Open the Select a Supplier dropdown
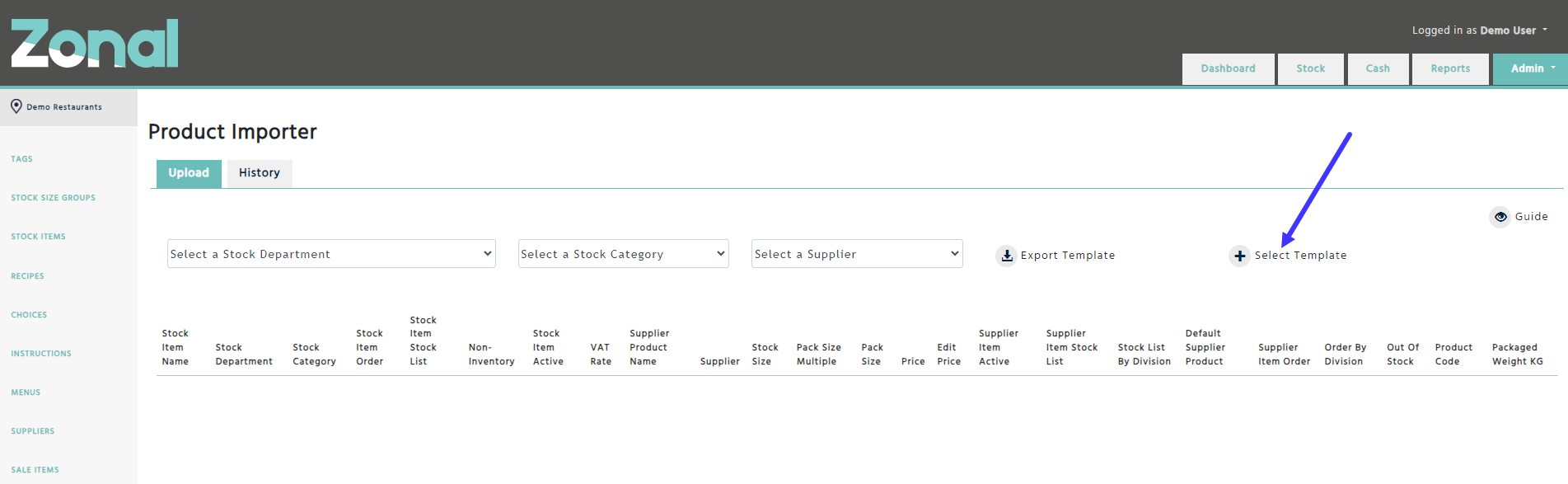This screenshot has width=1568, height=484. tap(857, 254)
